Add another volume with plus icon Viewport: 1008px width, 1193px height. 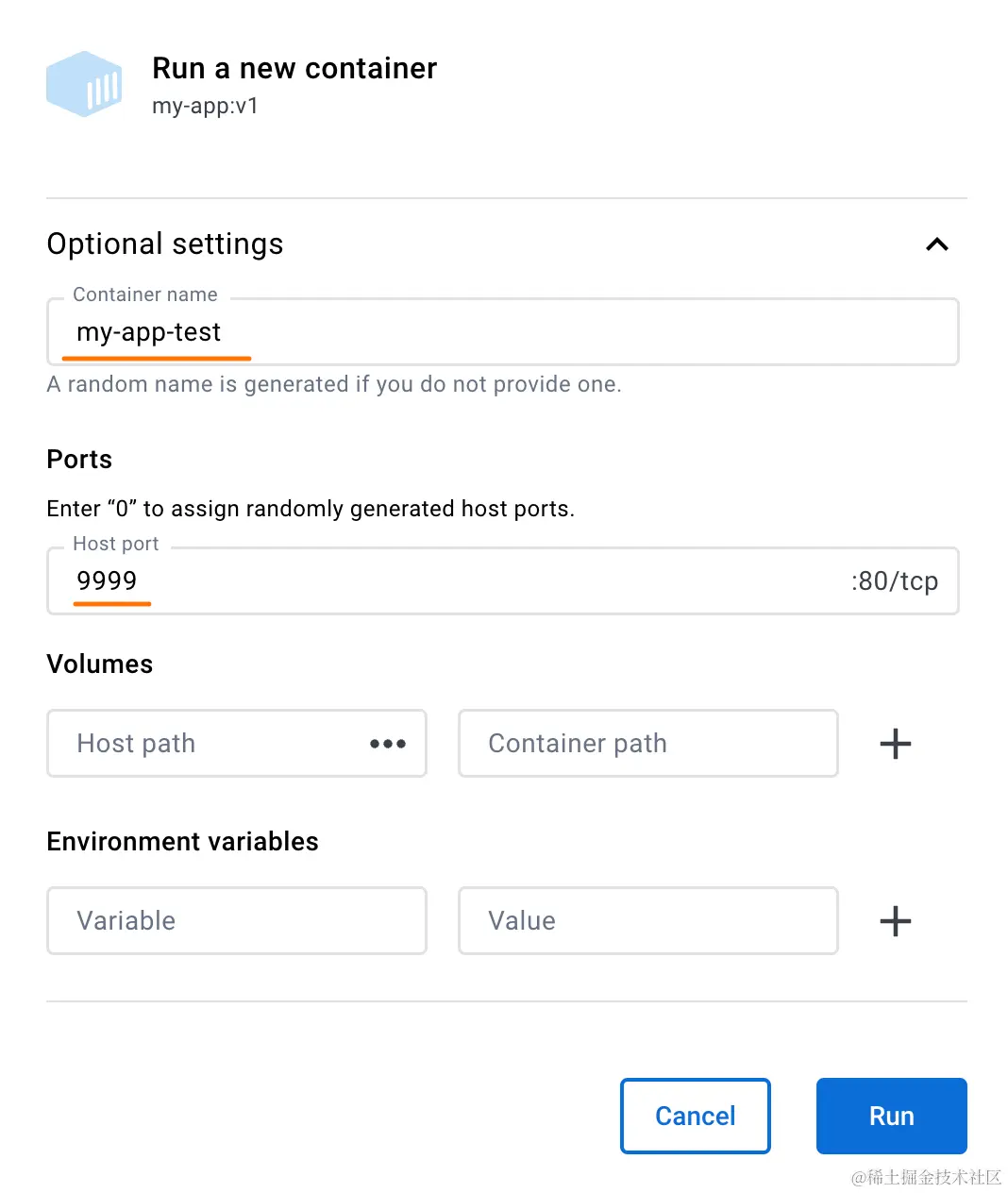[x=895, y=744]
